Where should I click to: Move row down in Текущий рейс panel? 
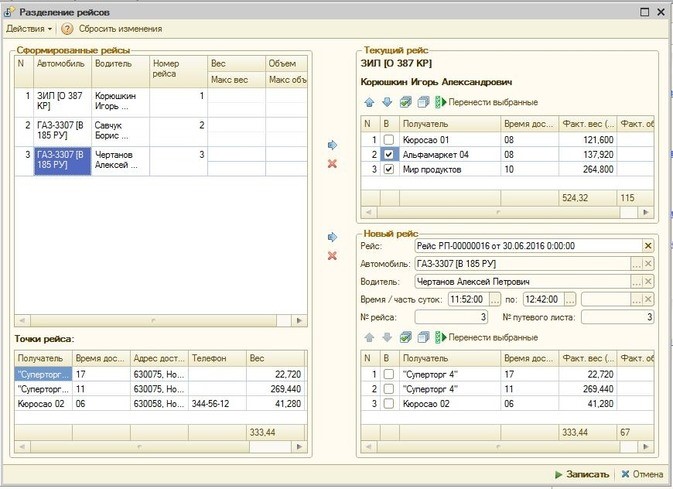(387, 102)
